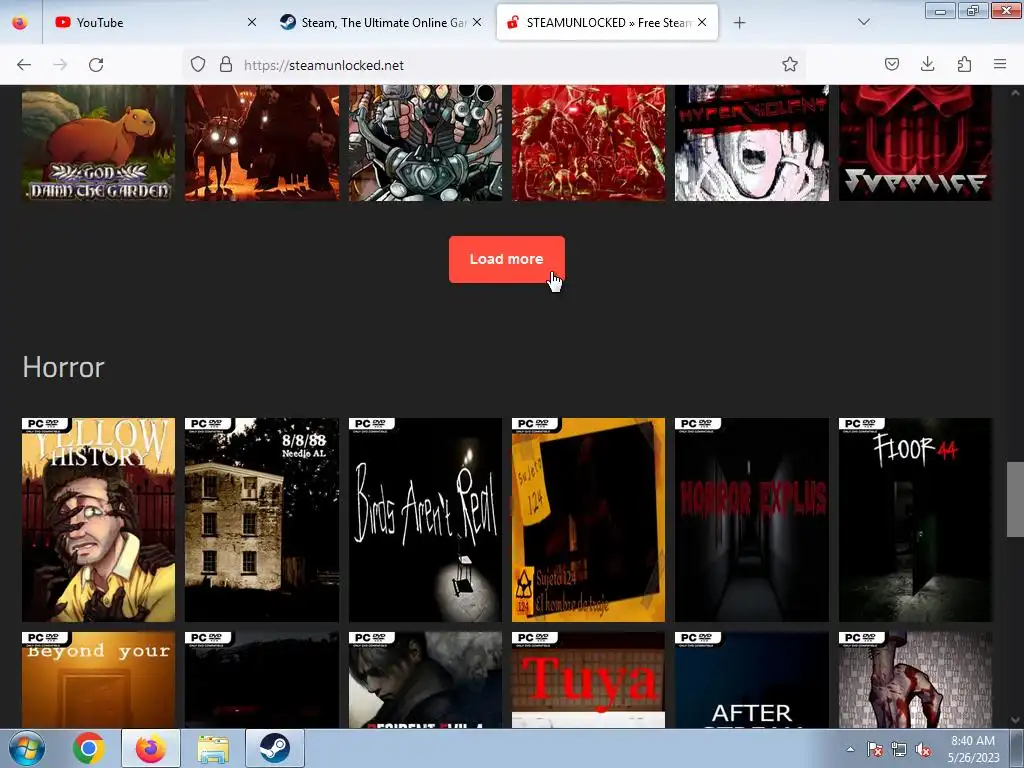View site security padlock info
The image size is (1024, 768).
click(x=226, y=65)
